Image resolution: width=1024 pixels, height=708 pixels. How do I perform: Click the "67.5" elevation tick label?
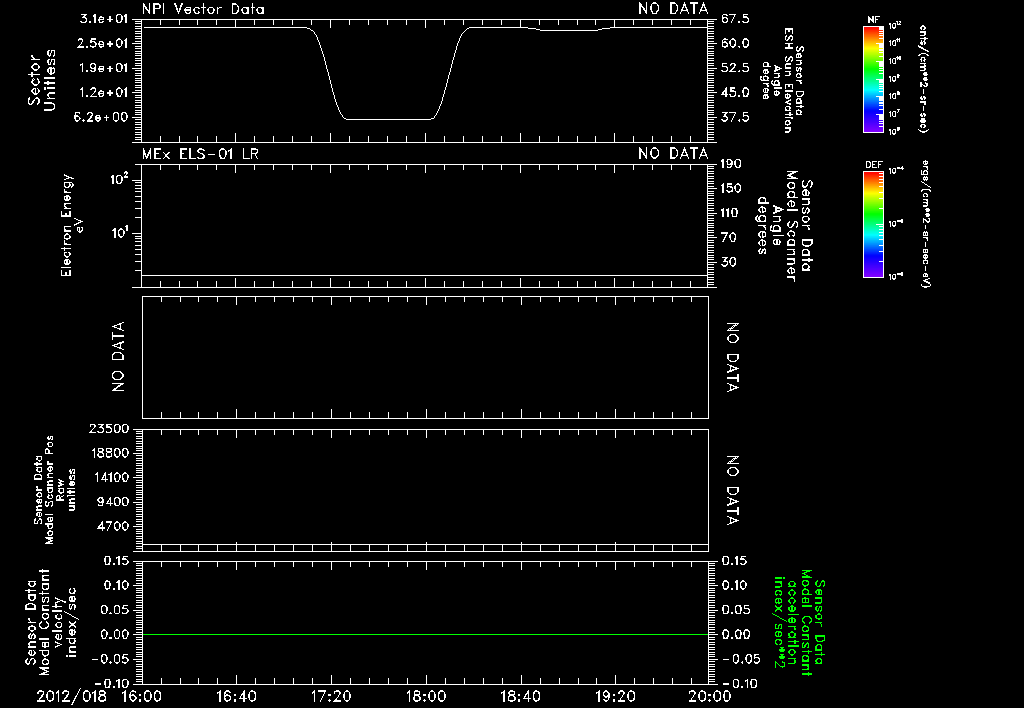coord(735,18)
